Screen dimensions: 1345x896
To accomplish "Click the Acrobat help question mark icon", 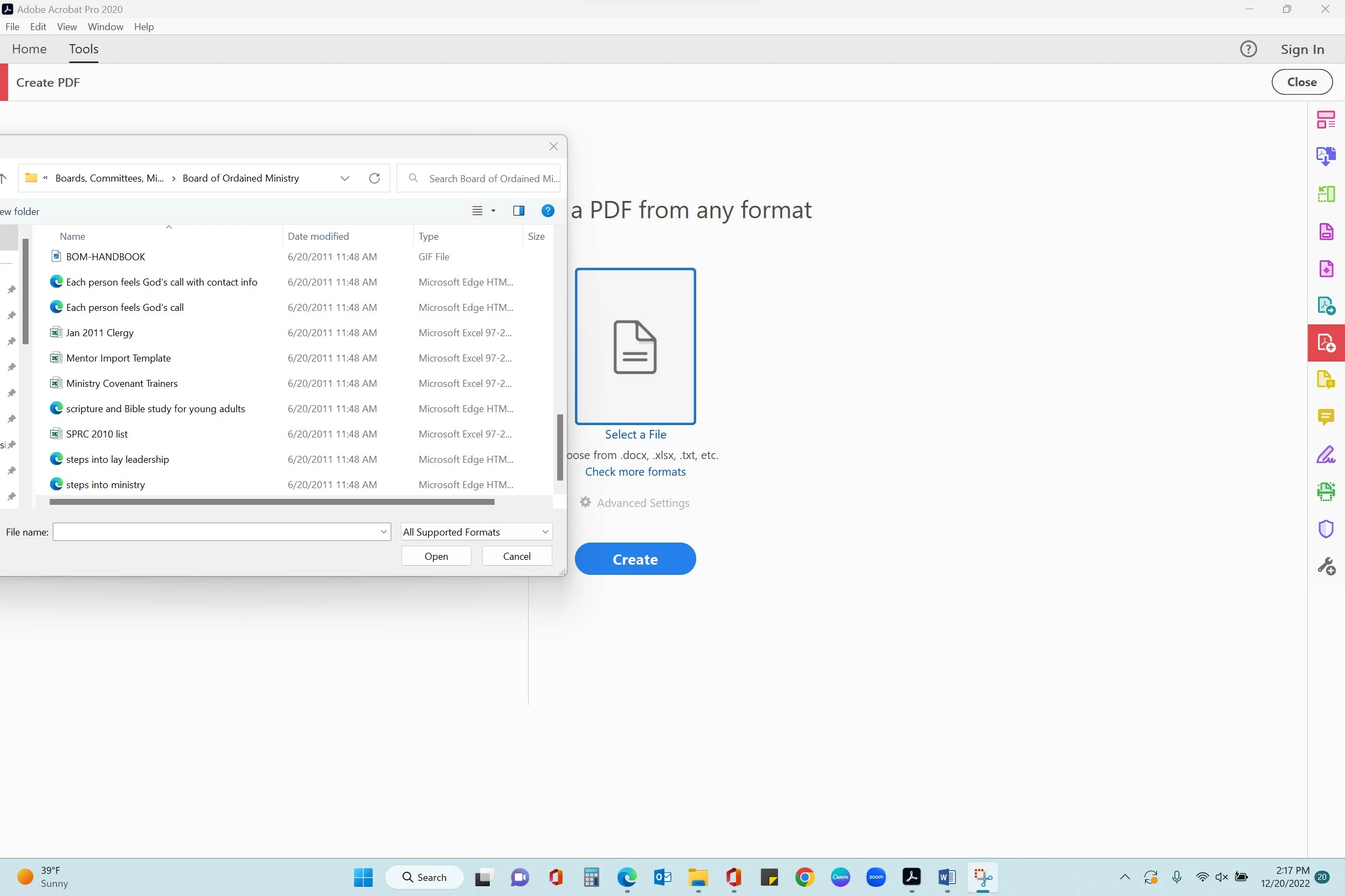I will 1248,49.
